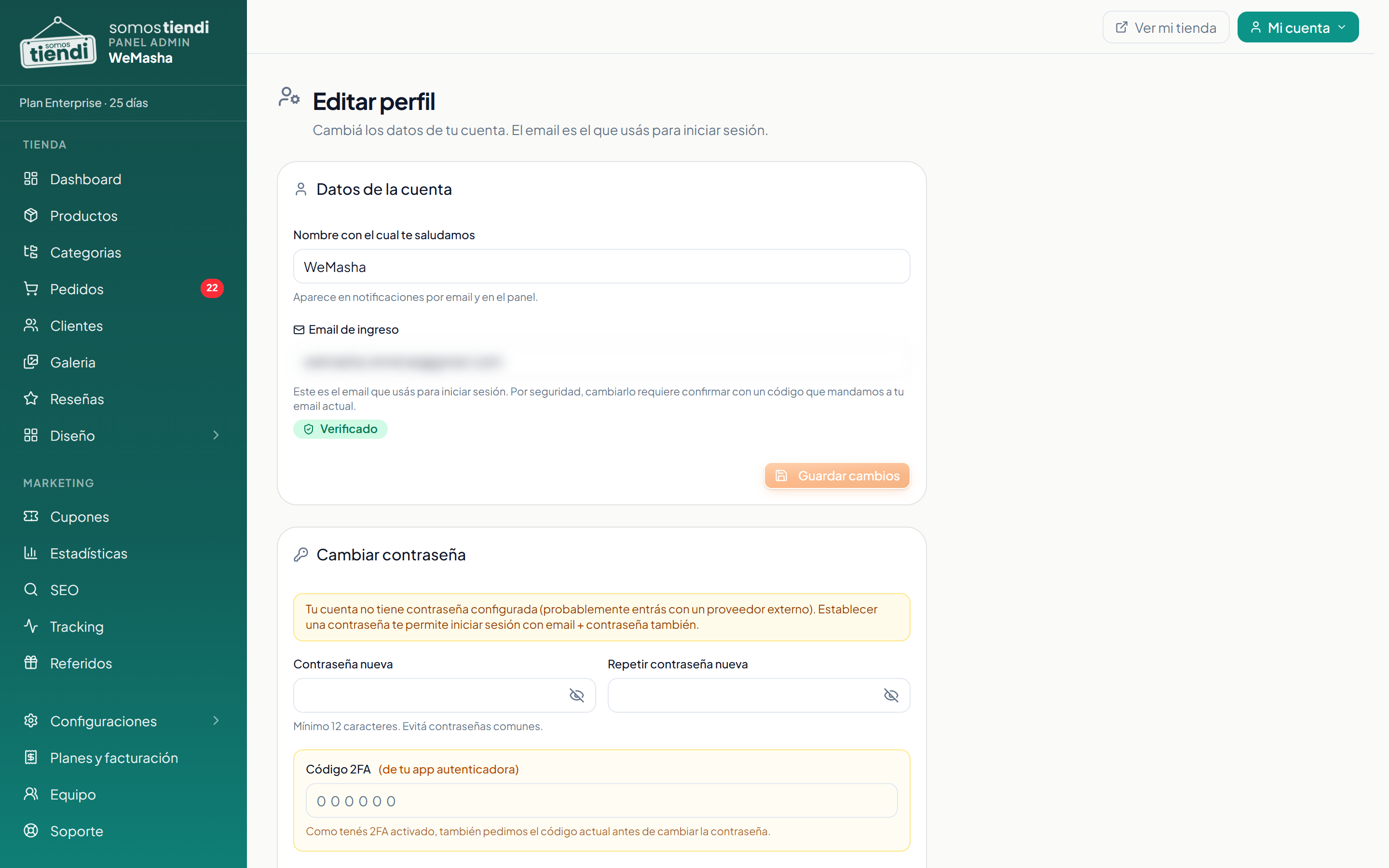
Task: Click the Verificado shield icon
Action: [308, 429]
